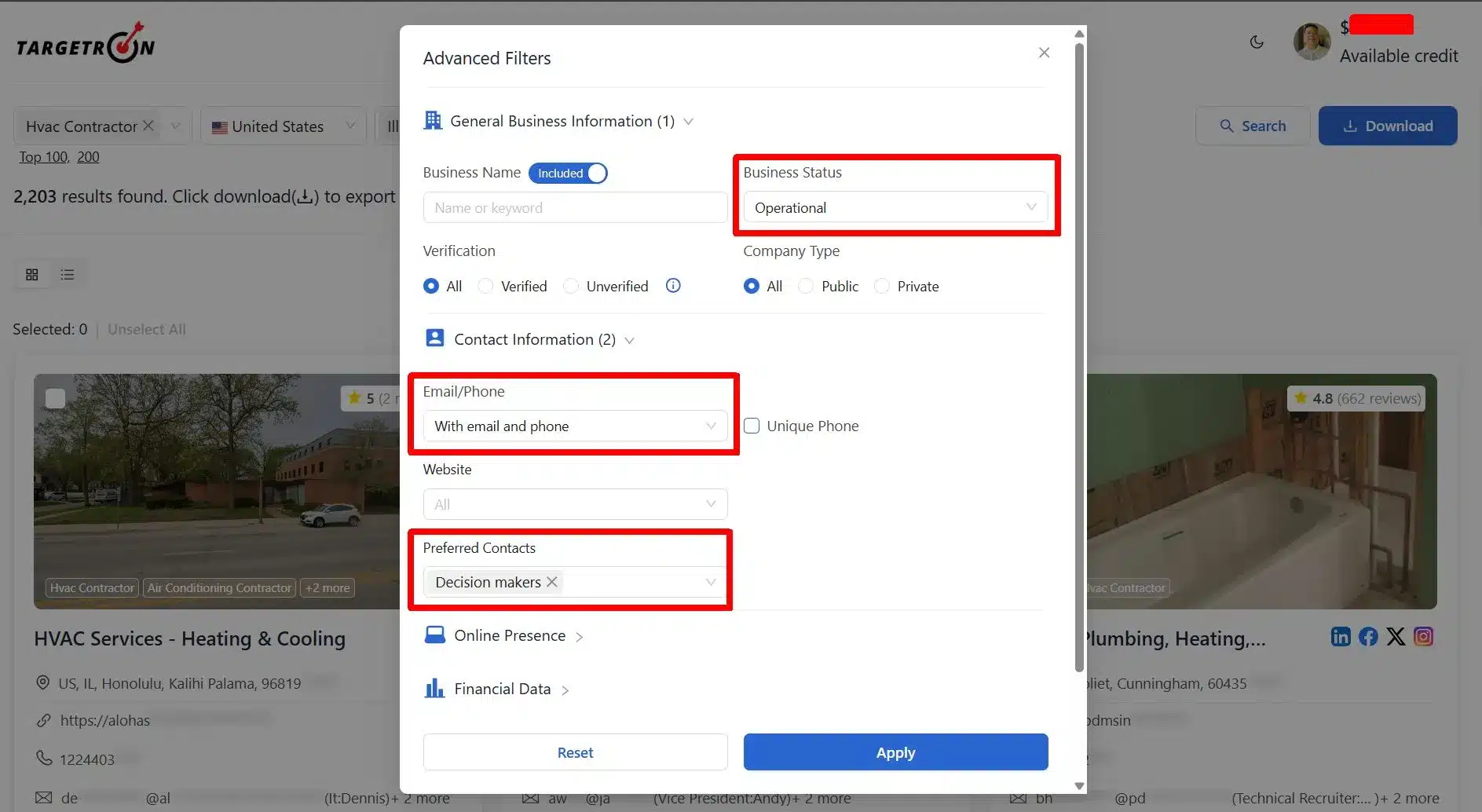Open the Business Status dropdown
1482x812 pixels.
[x=895, y=208]
